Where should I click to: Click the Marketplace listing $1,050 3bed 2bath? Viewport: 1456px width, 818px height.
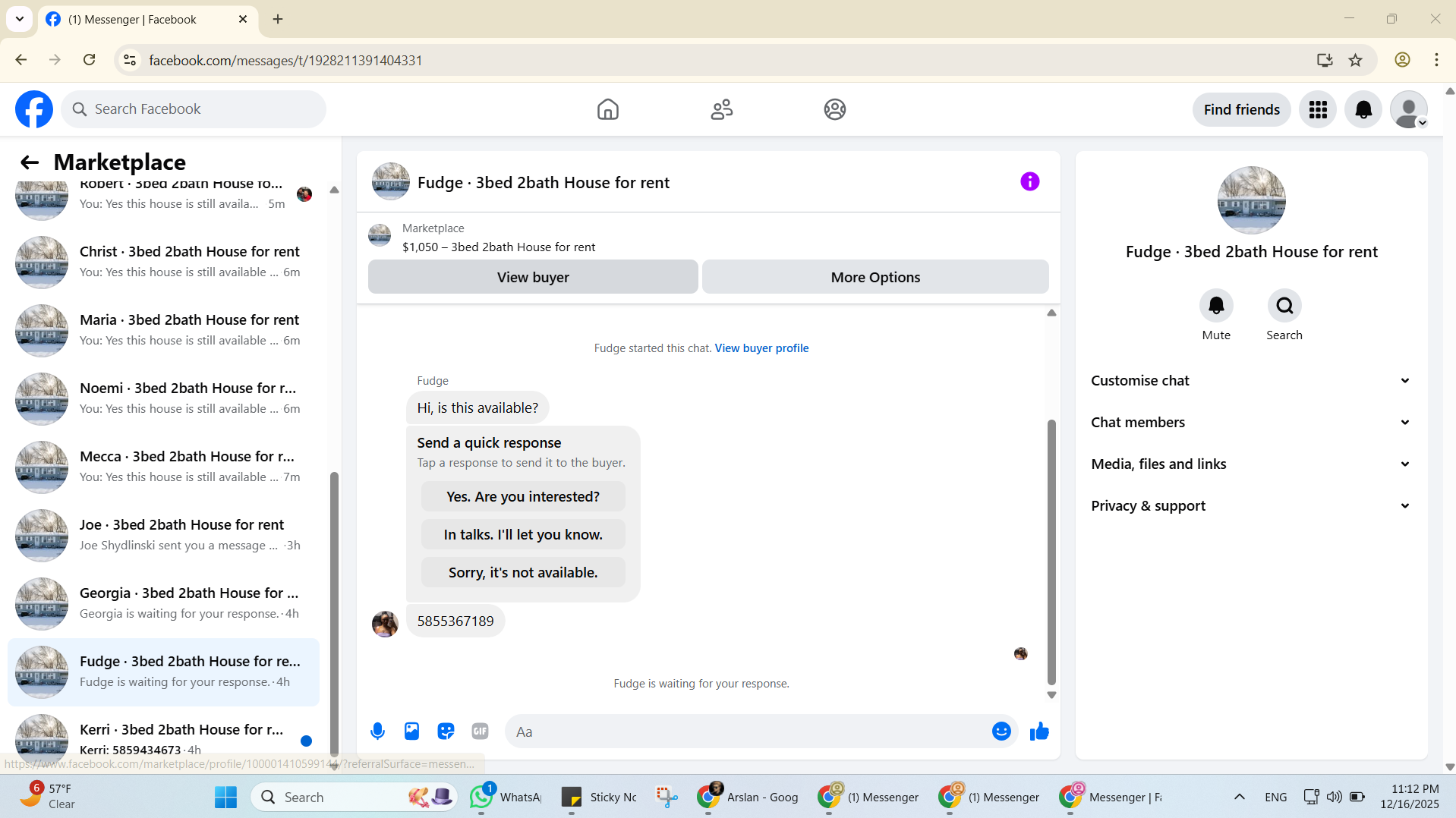[499, 247]
